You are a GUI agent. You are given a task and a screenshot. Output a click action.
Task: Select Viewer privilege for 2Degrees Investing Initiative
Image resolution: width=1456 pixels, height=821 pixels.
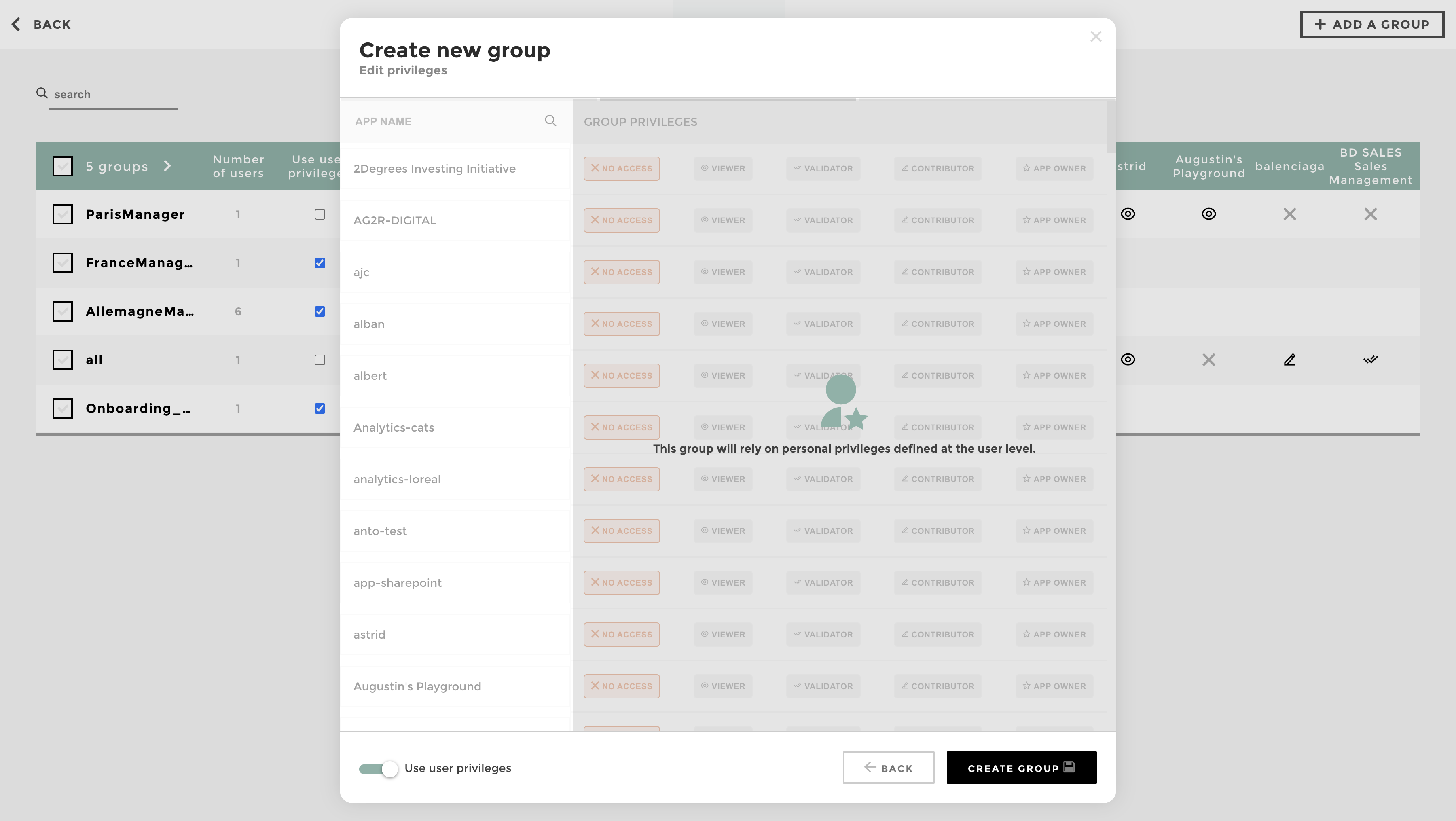point(722,168)
